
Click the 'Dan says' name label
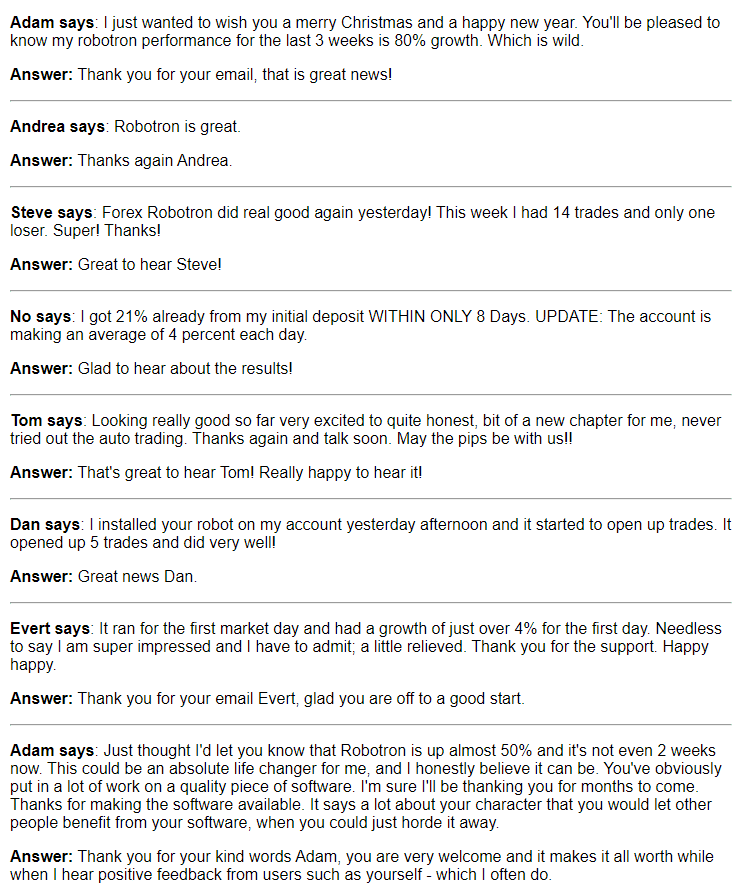tap(45, 525)
